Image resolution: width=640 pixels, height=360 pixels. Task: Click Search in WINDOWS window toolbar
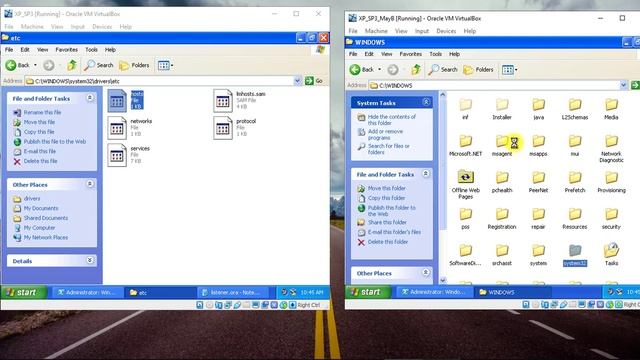[x=443, y=70]
